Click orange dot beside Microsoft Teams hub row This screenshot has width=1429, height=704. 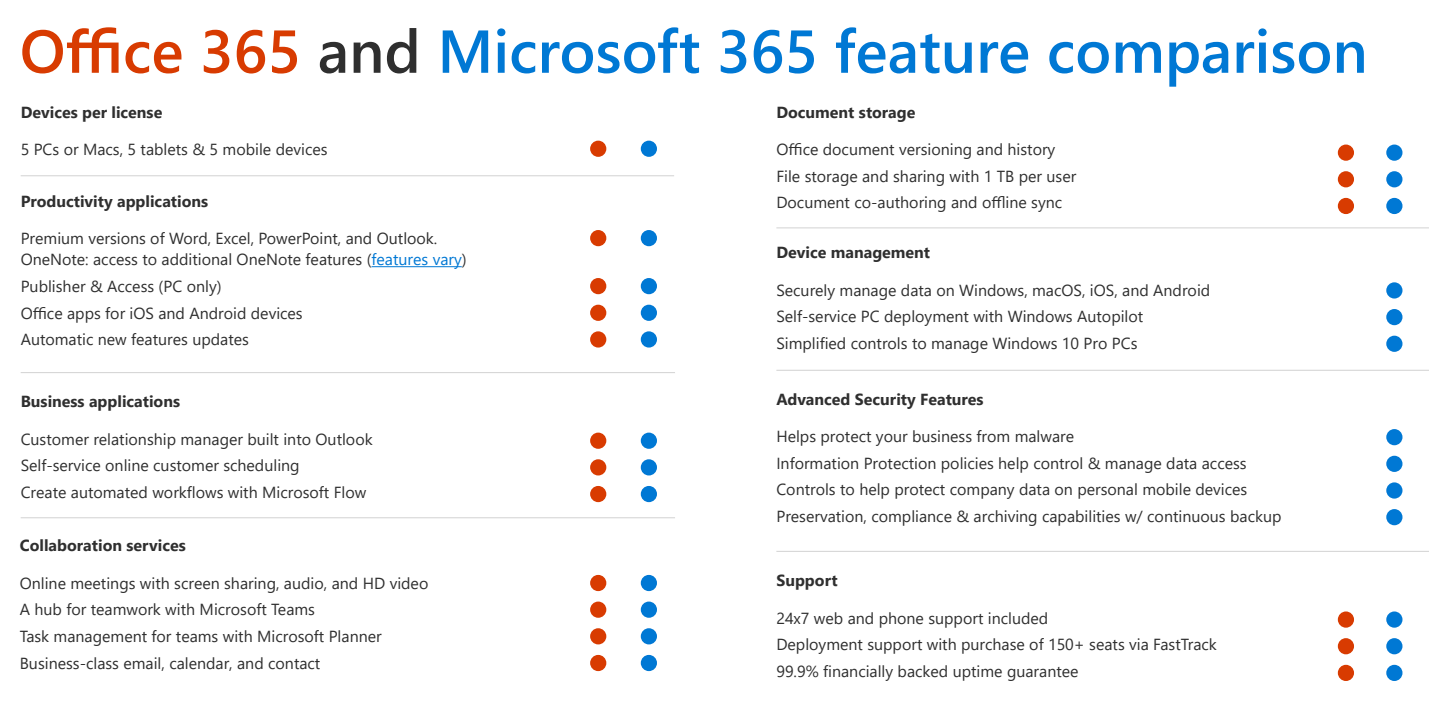598,610
